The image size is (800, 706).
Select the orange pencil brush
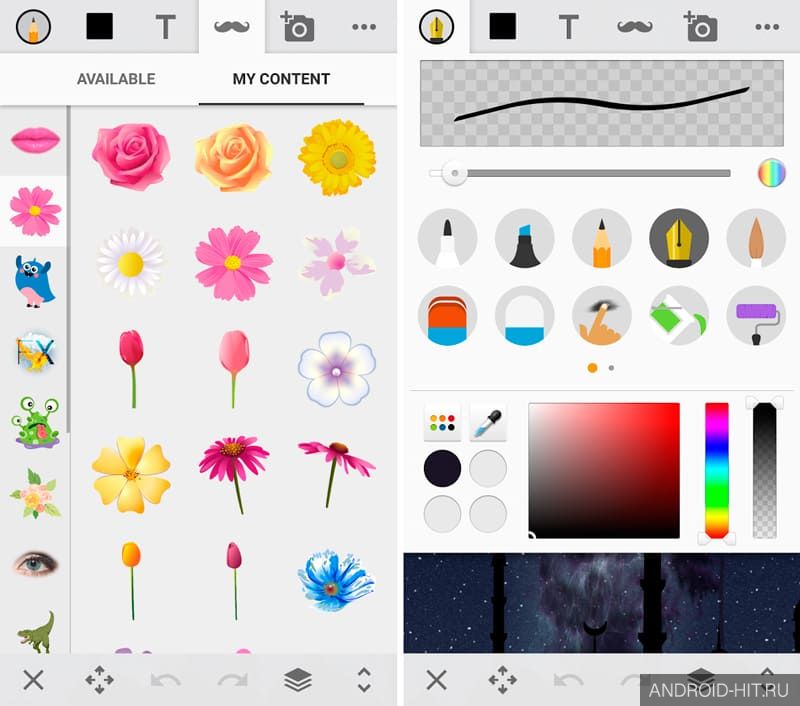602,238
